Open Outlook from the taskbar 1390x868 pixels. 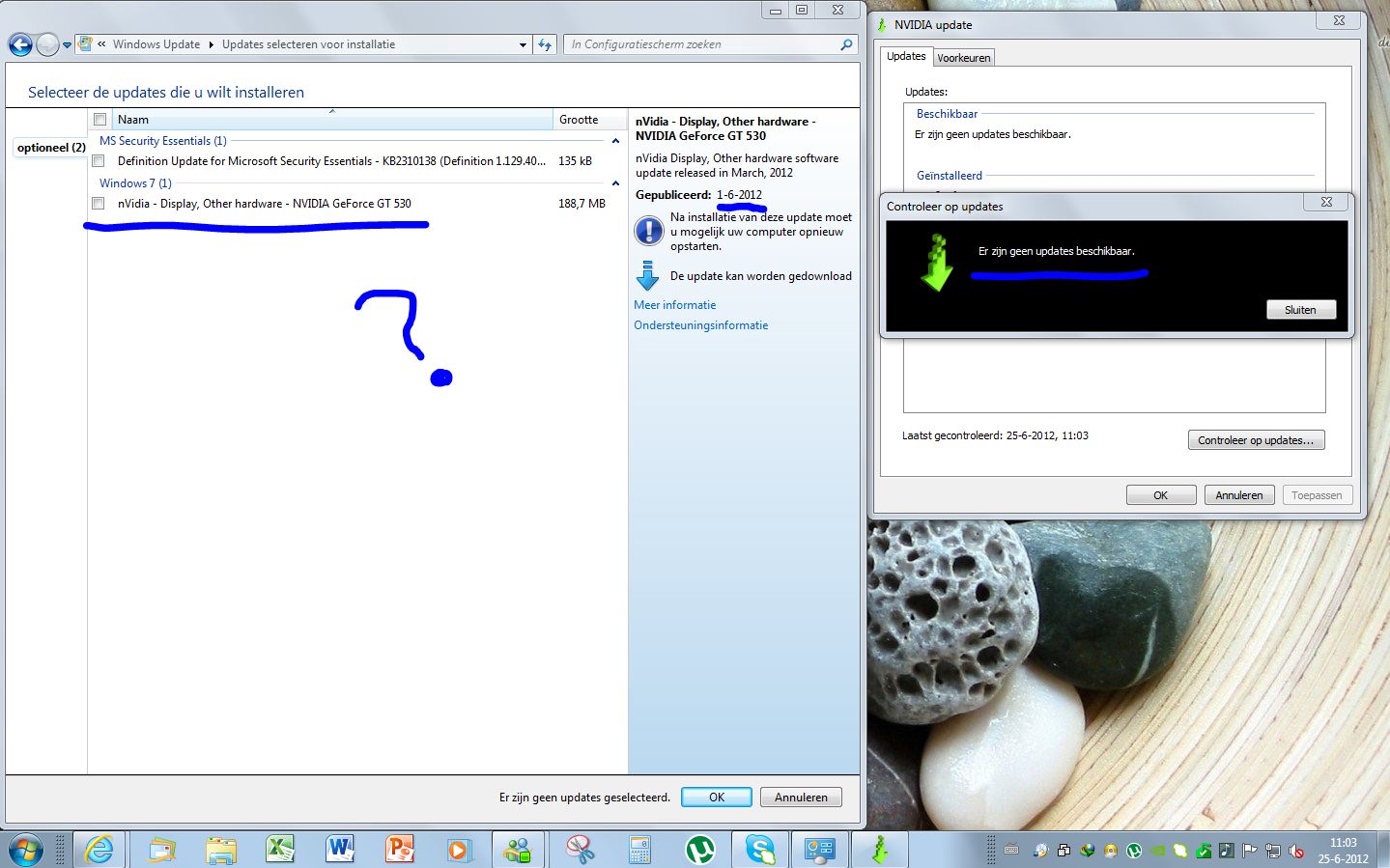coord(161,850)
